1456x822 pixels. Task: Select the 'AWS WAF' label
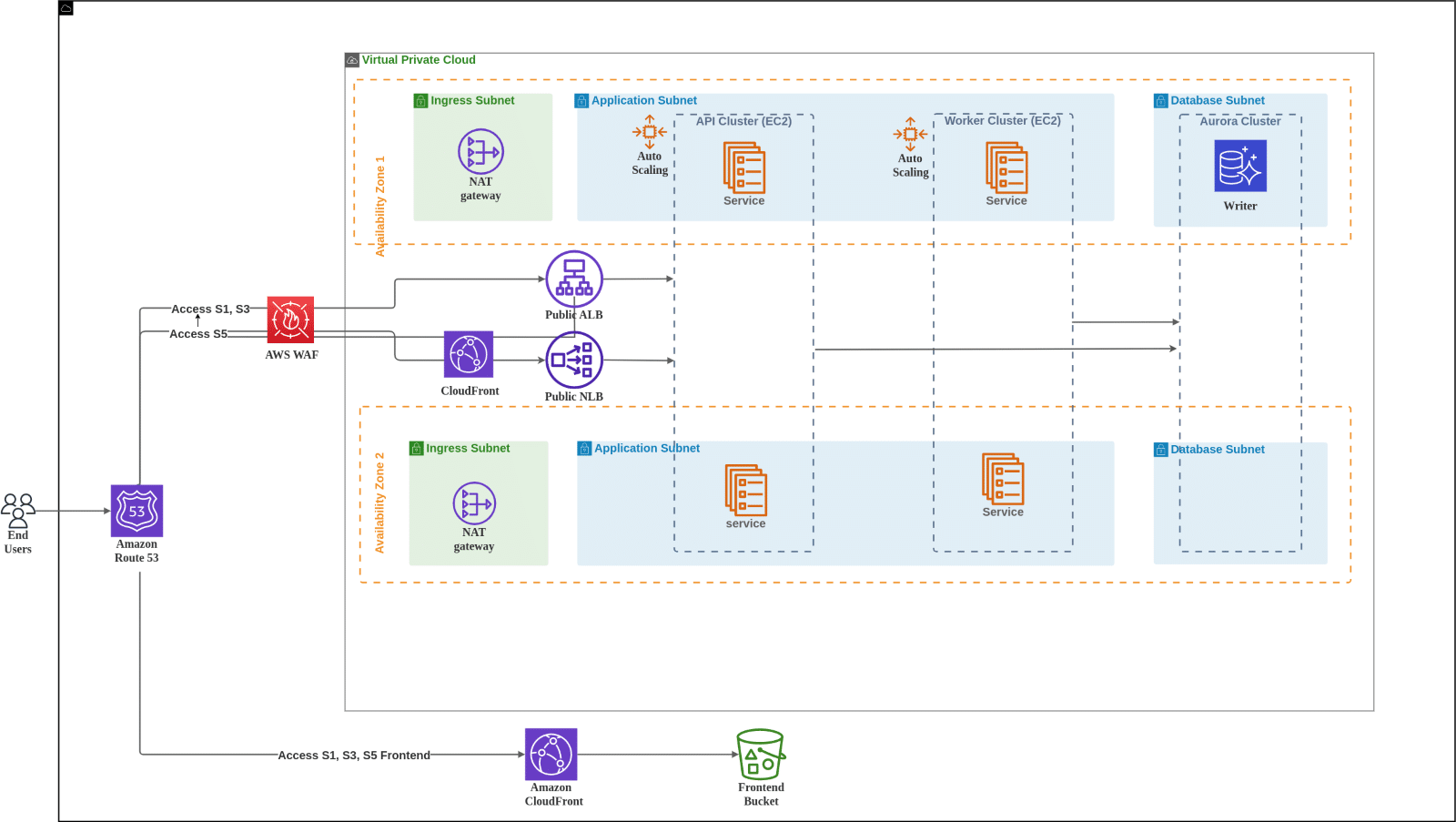pyautogui.click(x=292, y=355)
